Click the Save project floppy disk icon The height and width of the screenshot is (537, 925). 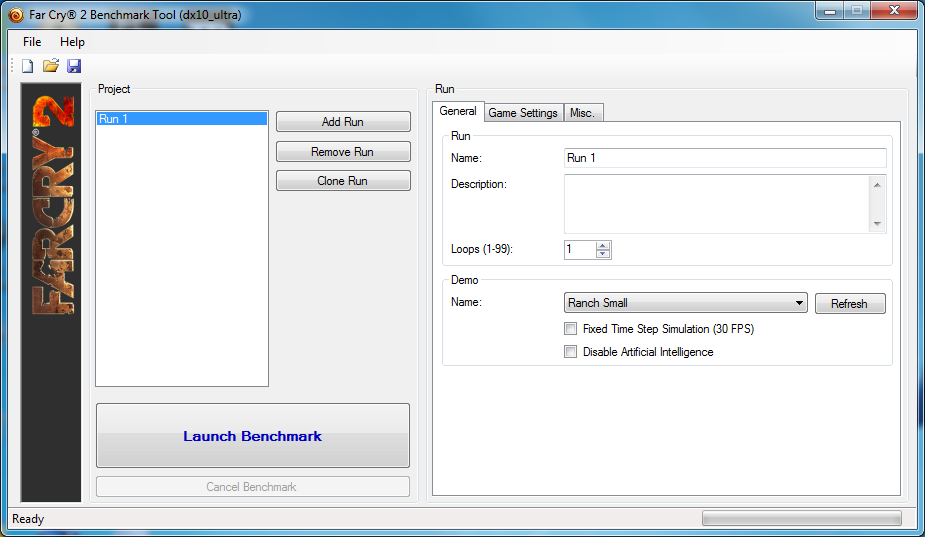[x=74, y=66]
